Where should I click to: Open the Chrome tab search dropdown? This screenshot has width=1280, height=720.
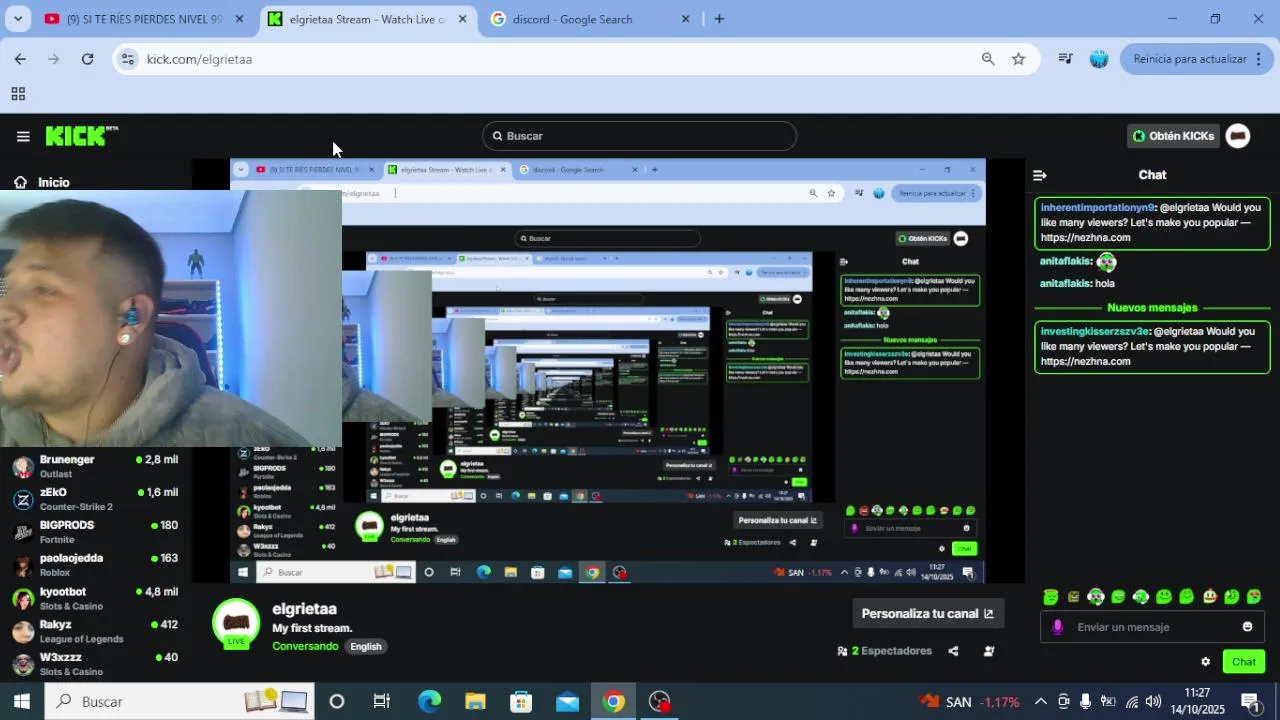click(x=18, y=19)
